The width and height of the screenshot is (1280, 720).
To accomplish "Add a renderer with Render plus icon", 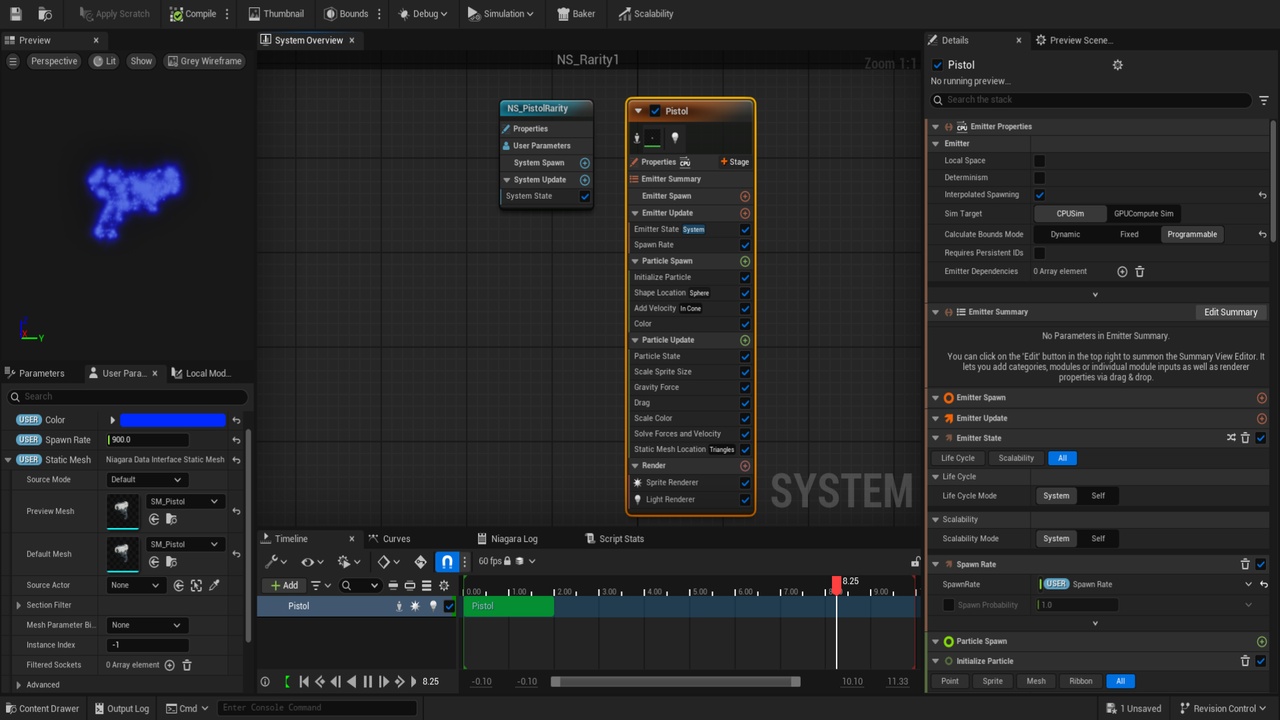I will point(745,466).
